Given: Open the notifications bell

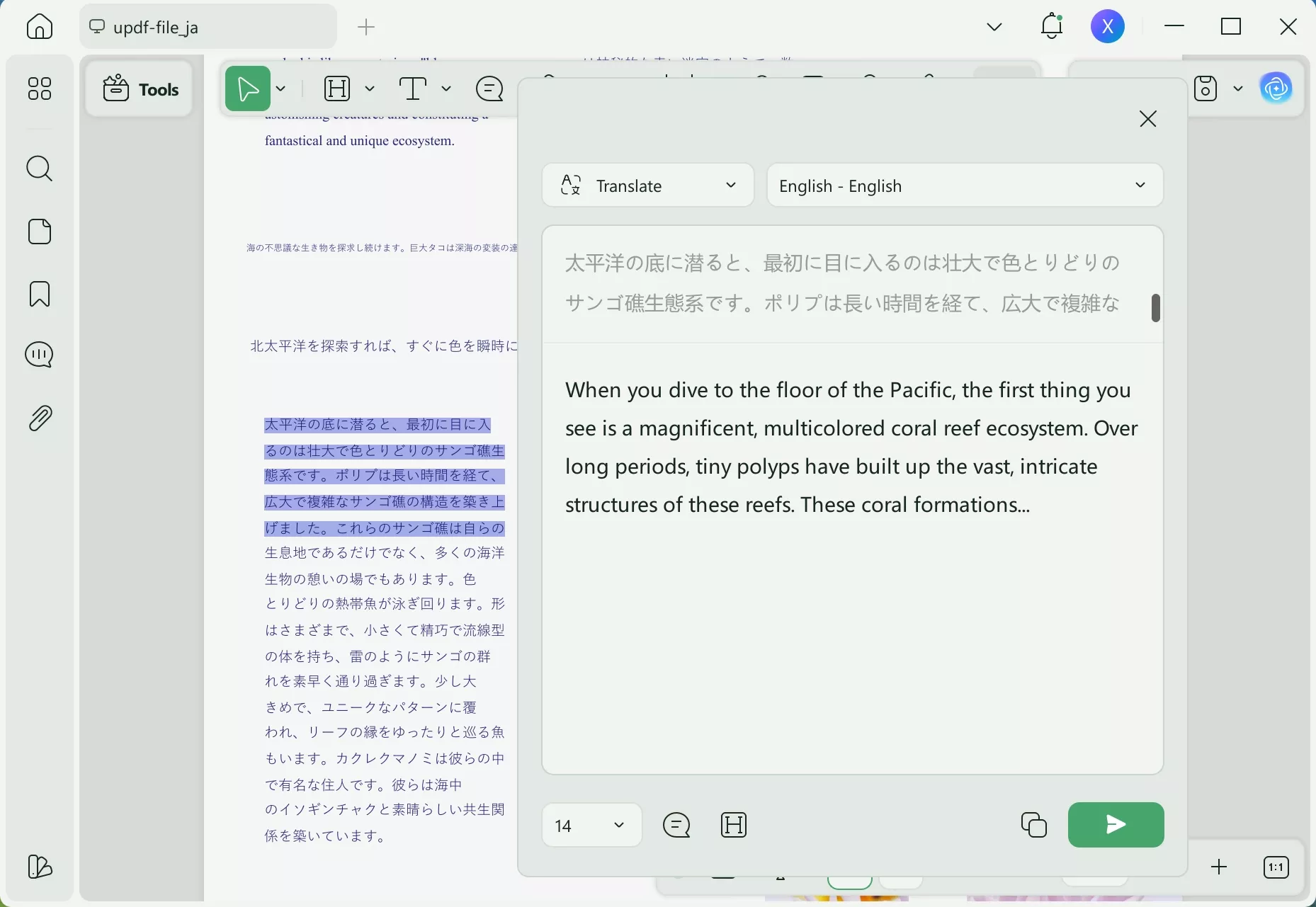Looking at the screenshot, I should tap(1053, 27).
